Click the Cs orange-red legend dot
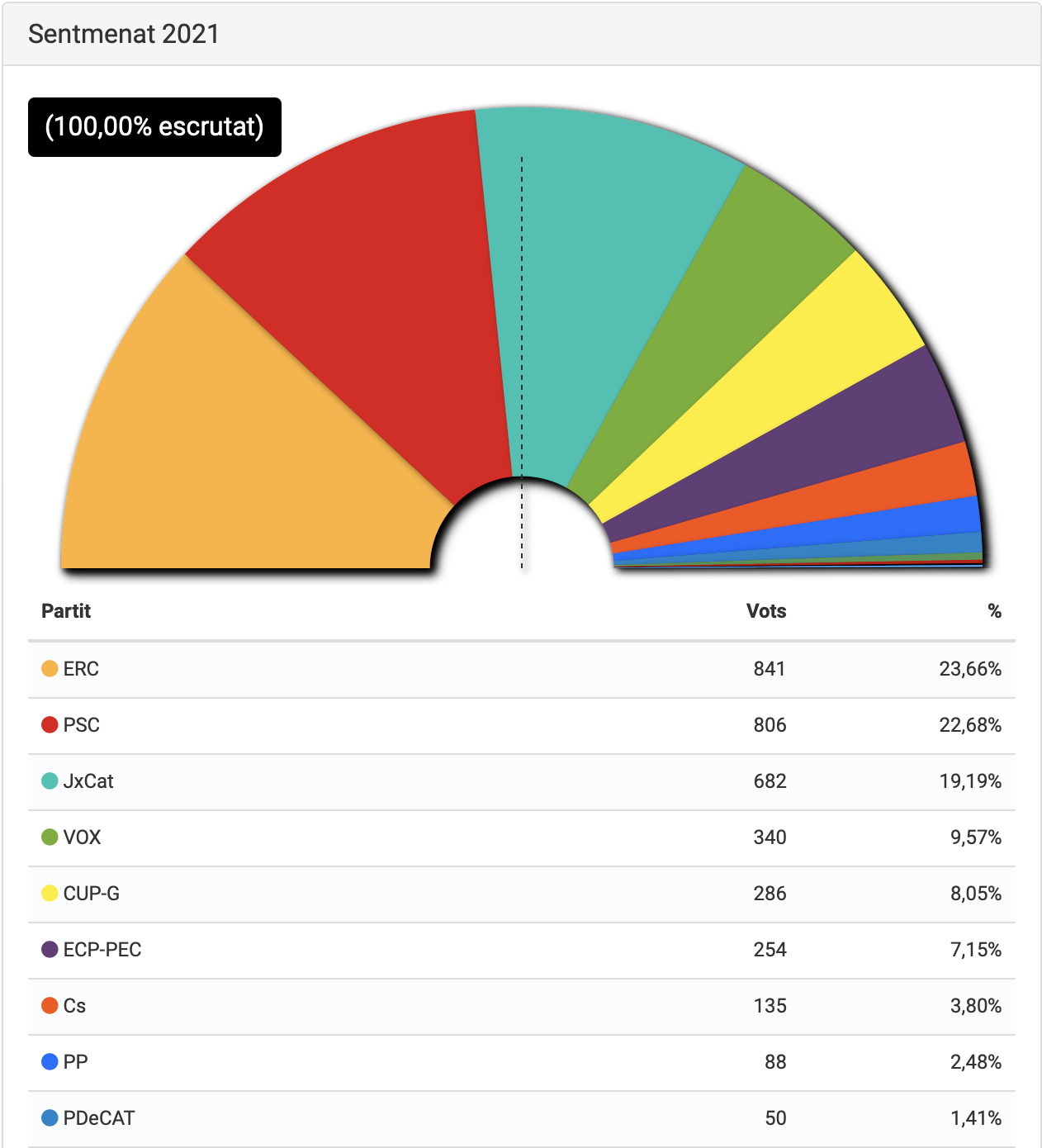This screenshot has width=1042, height=1148. coord(50,1006)
